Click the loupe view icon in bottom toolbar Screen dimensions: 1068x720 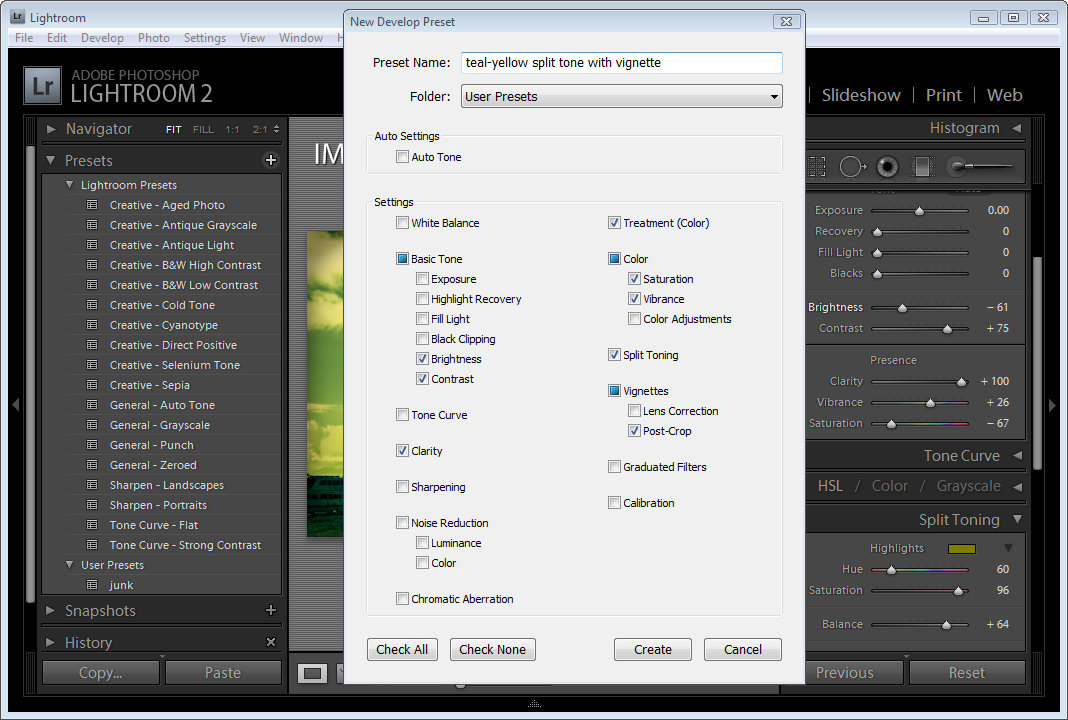coord(313,673)
